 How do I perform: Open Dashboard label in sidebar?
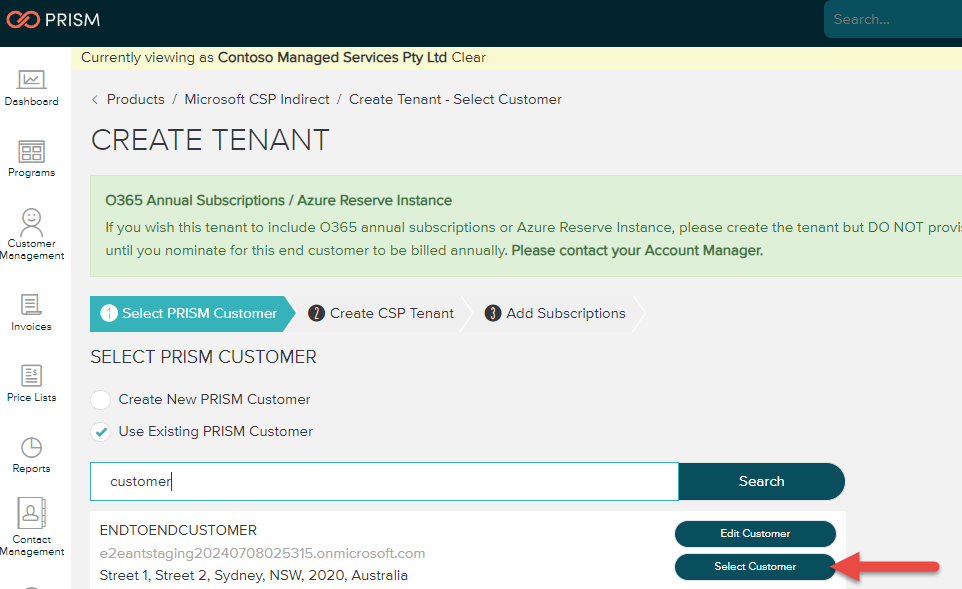coord(31,102)
